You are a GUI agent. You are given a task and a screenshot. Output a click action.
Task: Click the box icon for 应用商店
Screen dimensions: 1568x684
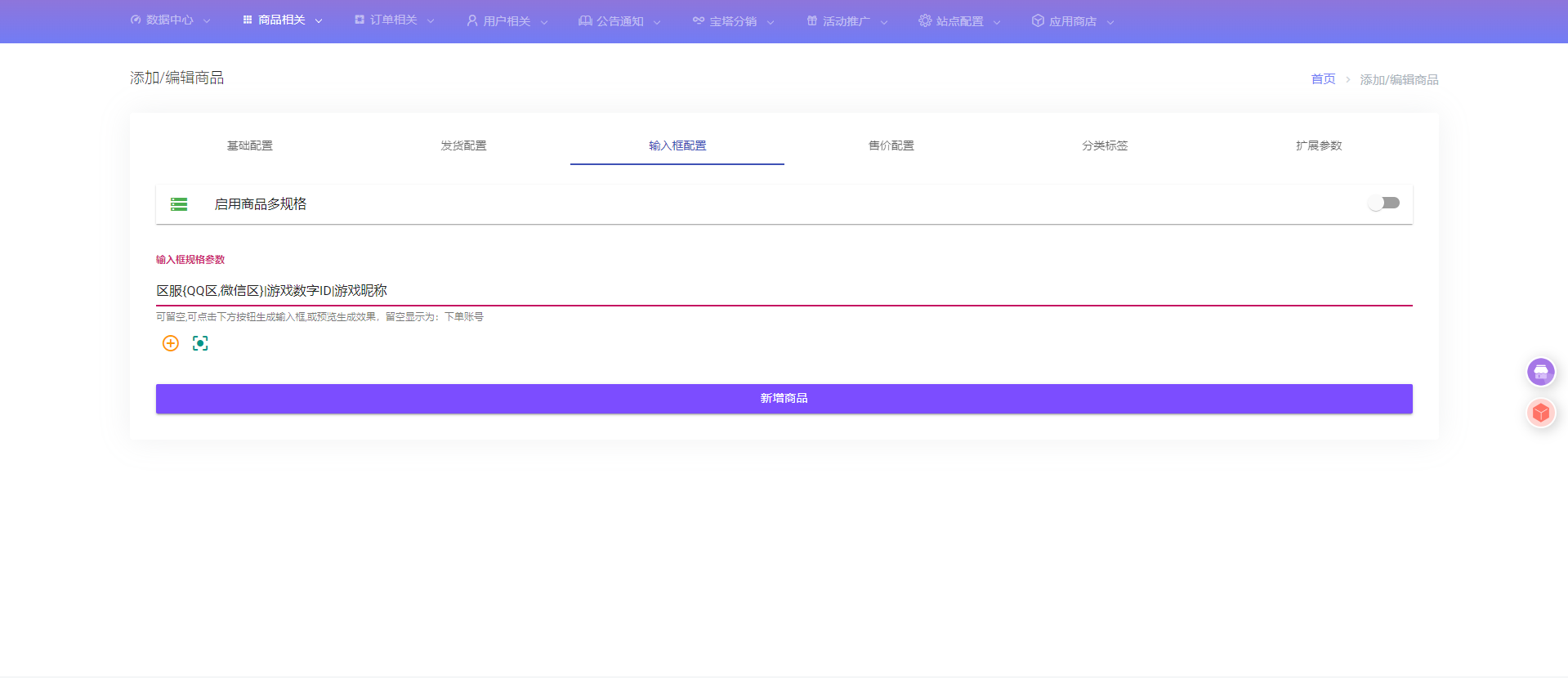click(1038, 20)
